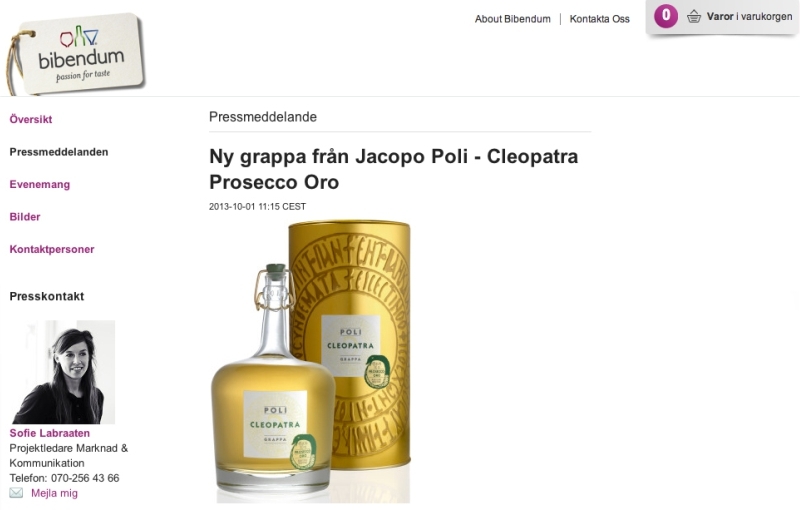The width and height of the screenshot is (800, 510).
Task: Click the envelope email icon
Action: 16,493
